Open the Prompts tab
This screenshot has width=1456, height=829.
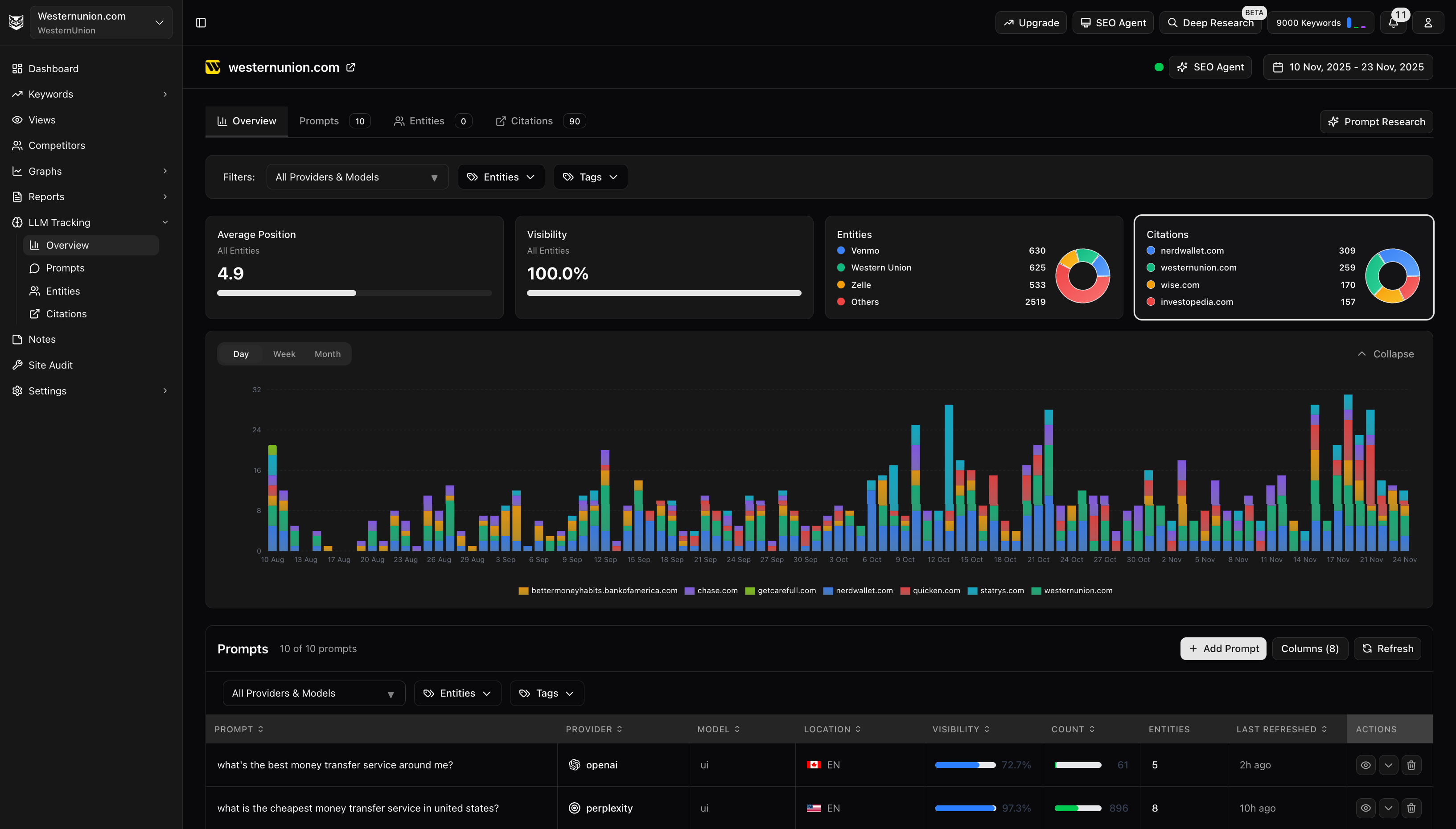(319, 121)
